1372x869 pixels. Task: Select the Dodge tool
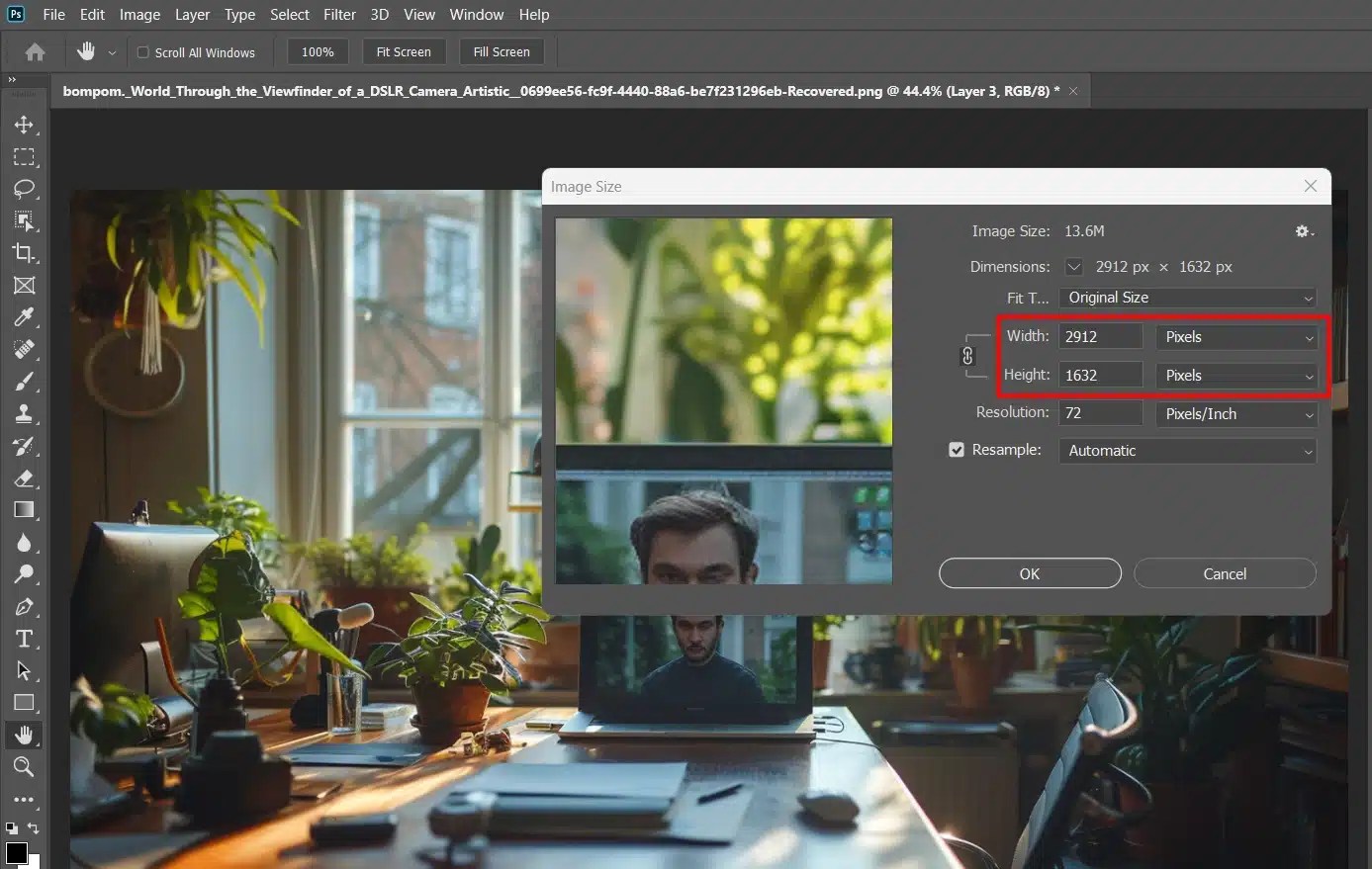tap(24, 574)
